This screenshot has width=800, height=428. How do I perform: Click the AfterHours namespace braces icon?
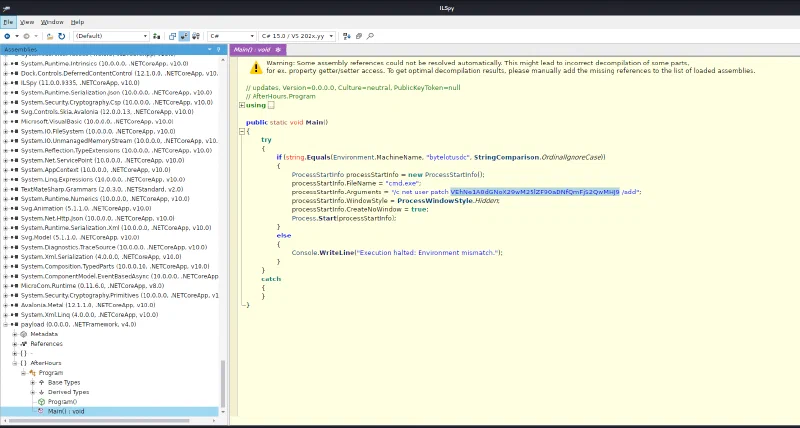point(23,363)
